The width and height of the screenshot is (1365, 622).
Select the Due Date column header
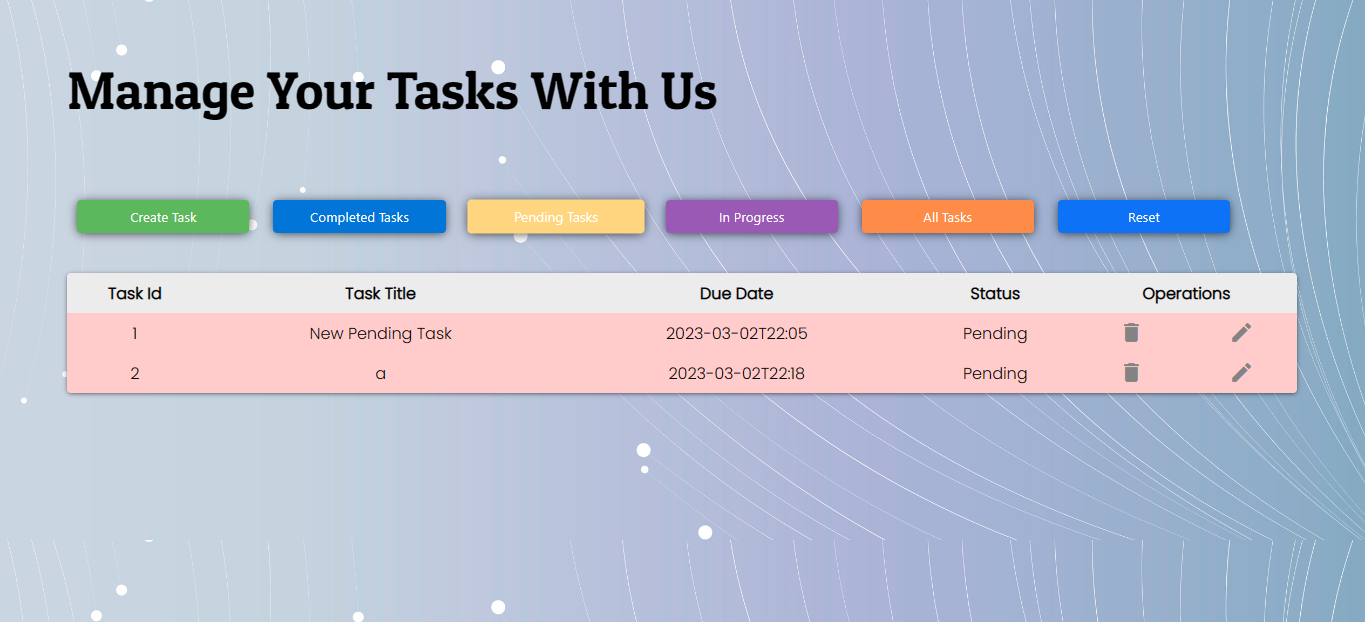(x=736, y=293)
